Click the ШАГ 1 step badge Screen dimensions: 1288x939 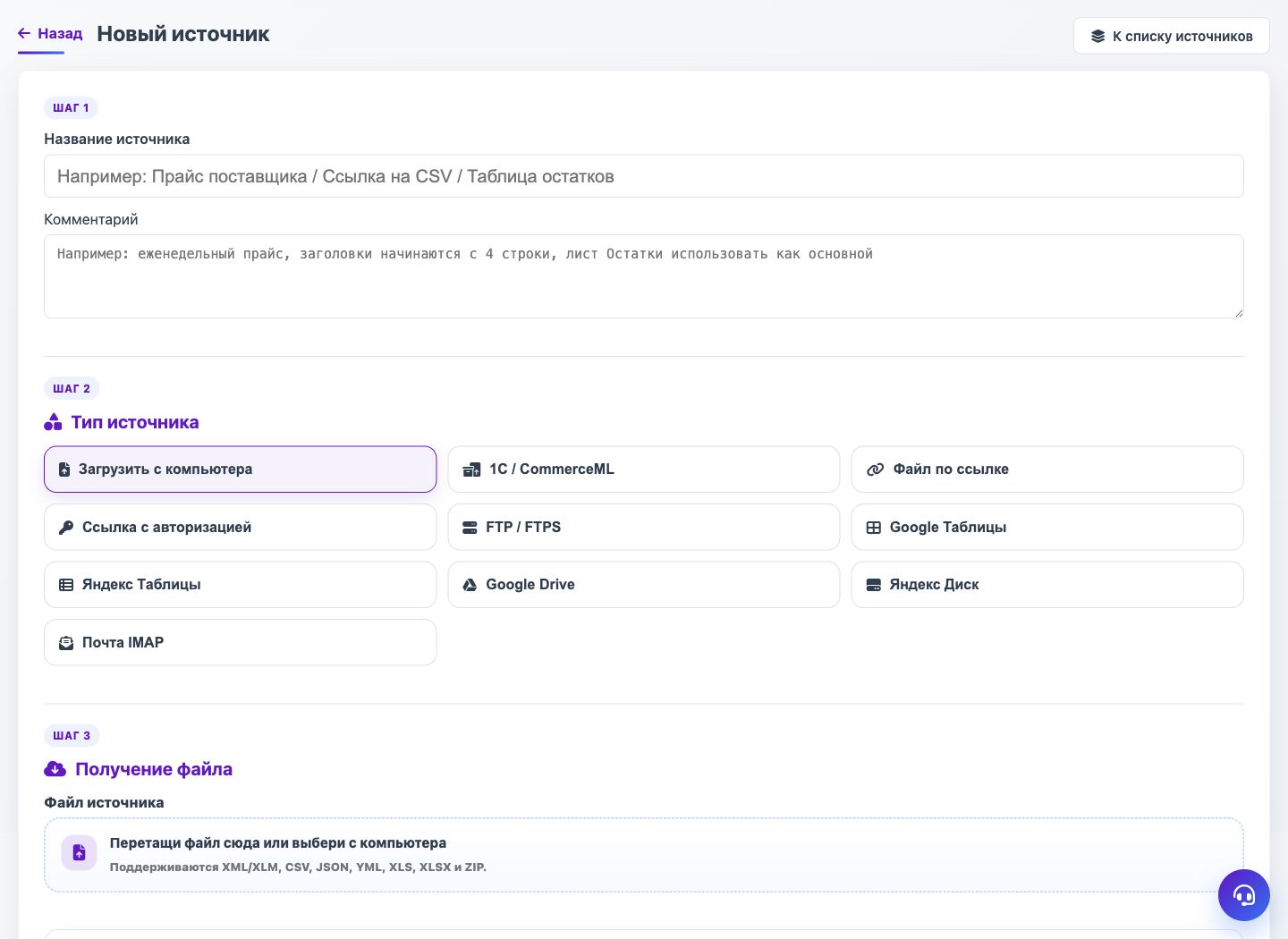71,108
